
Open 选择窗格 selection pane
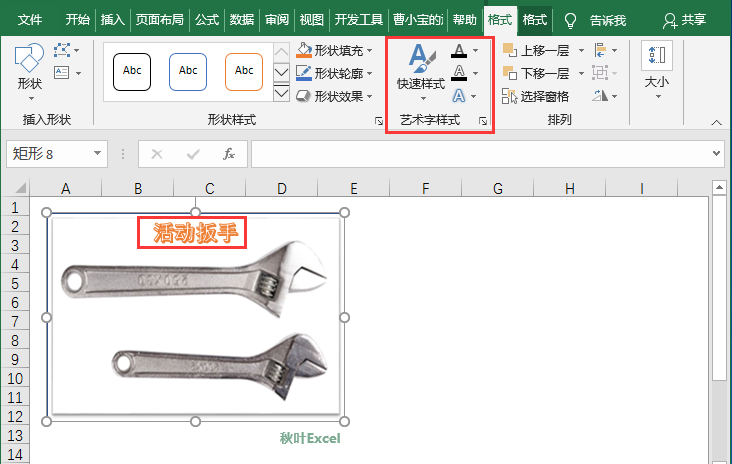click(x=536, y=96)
